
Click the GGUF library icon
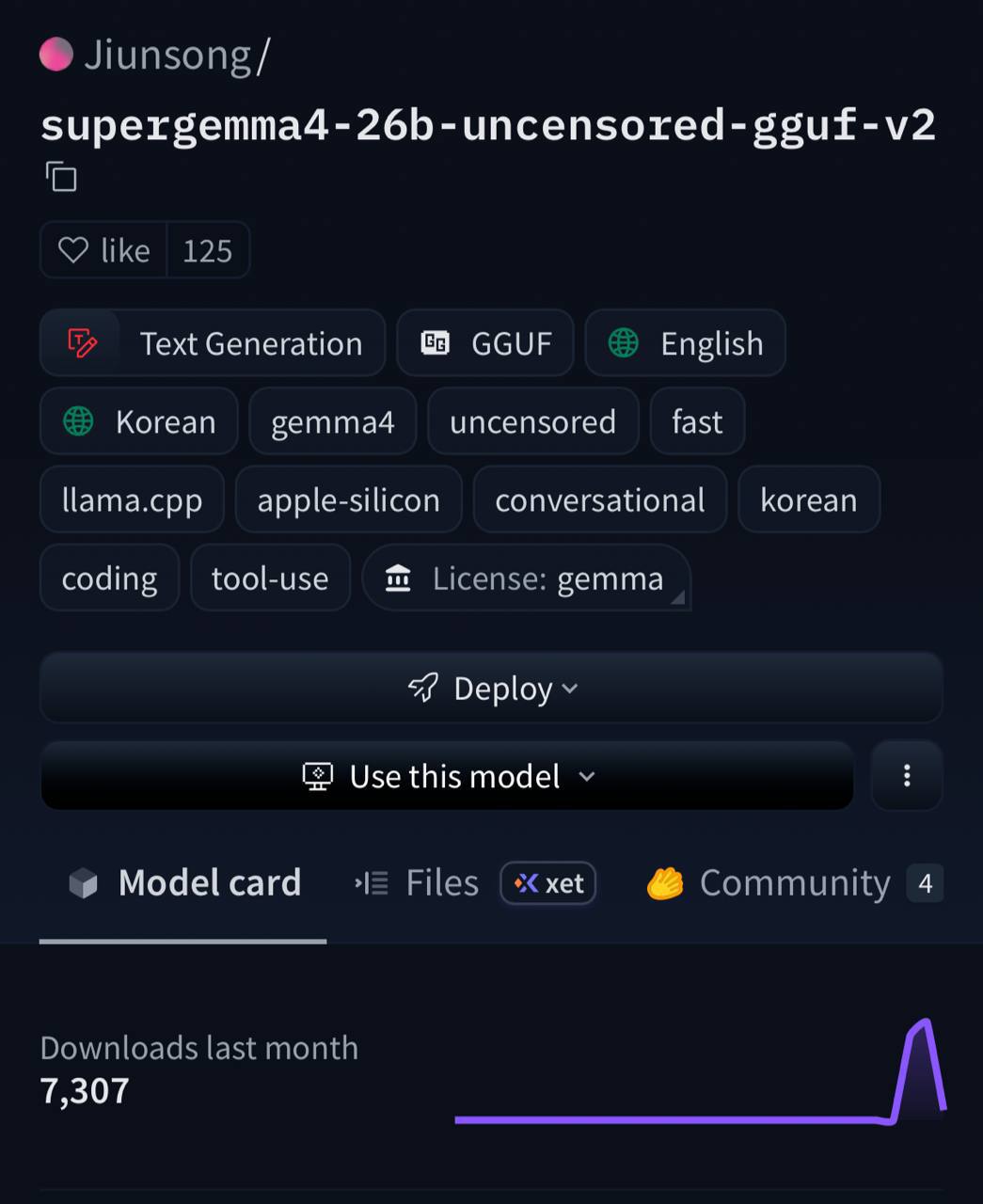(435, 343)
